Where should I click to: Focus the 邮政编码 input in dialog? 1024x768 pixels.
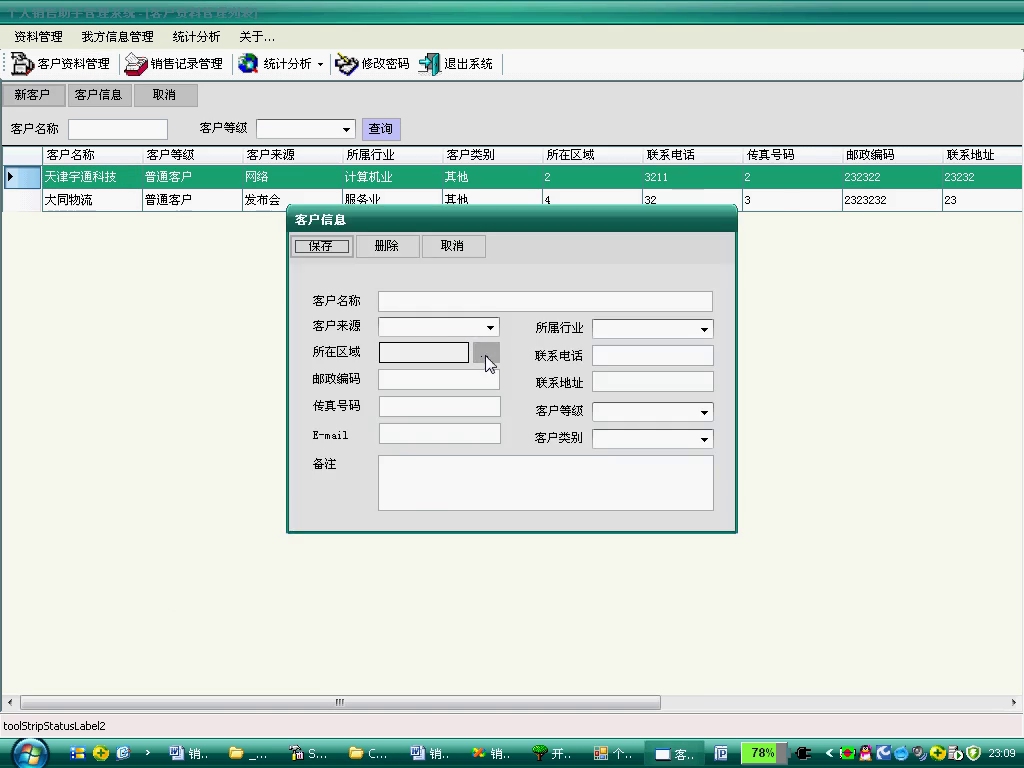439,379
